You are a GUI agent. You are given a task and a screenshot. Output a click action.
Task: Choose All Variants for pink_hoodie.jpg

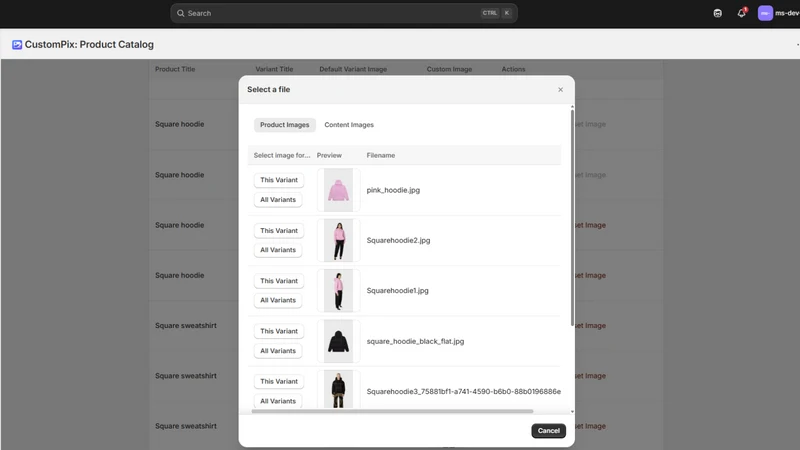[x=278, y=199]
